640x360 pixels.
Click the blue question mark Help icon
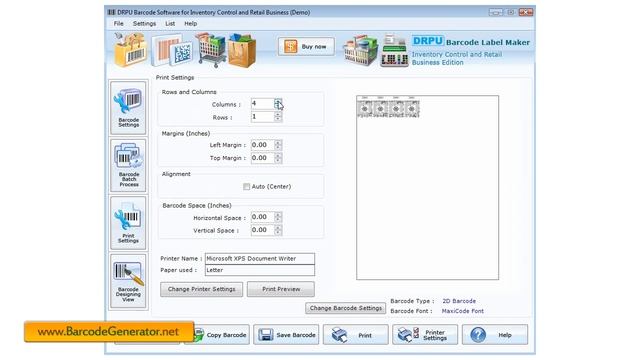point(478,335)
